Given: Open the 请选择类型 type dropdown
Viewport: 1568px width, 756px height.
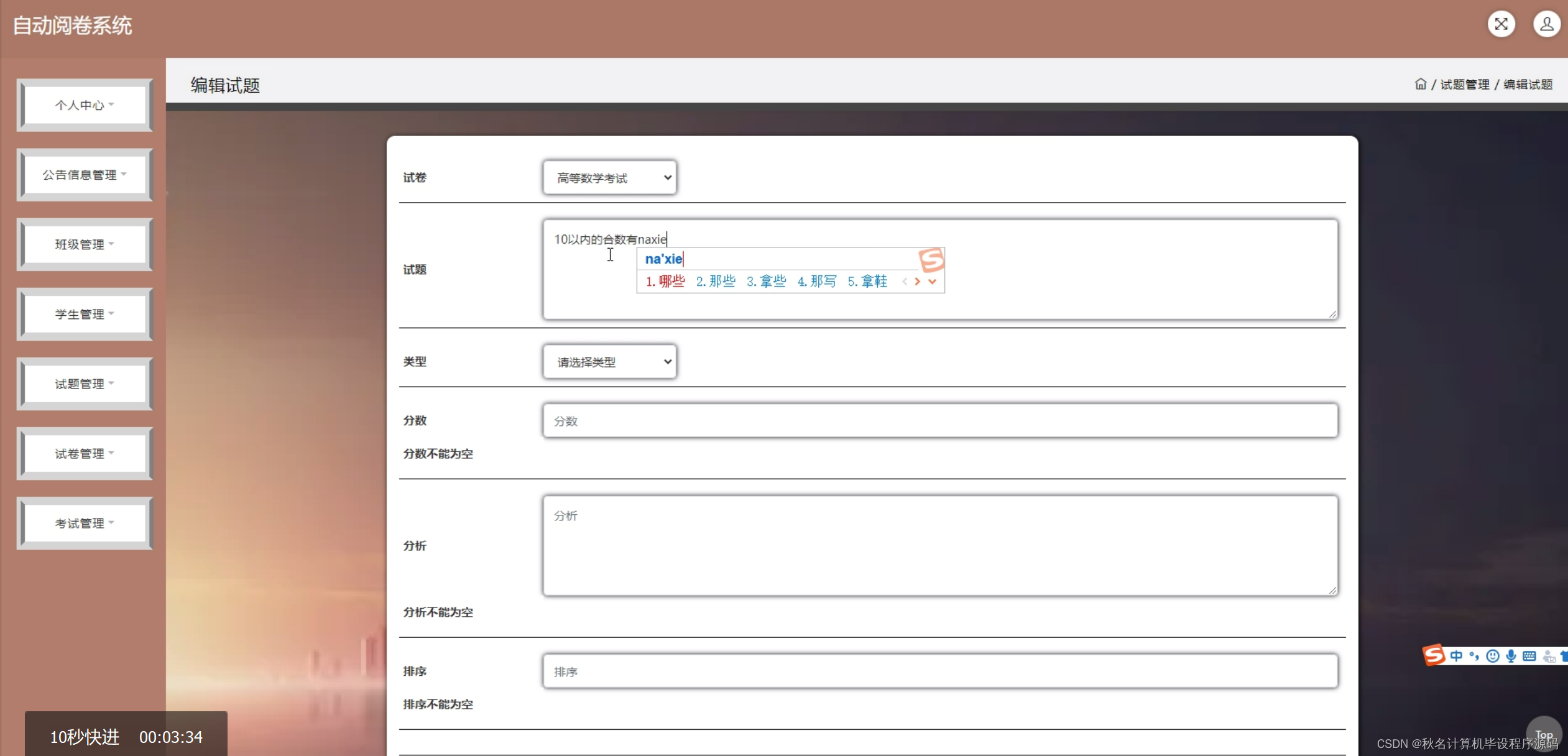Looking at the screenshot, I should [609, 362].
